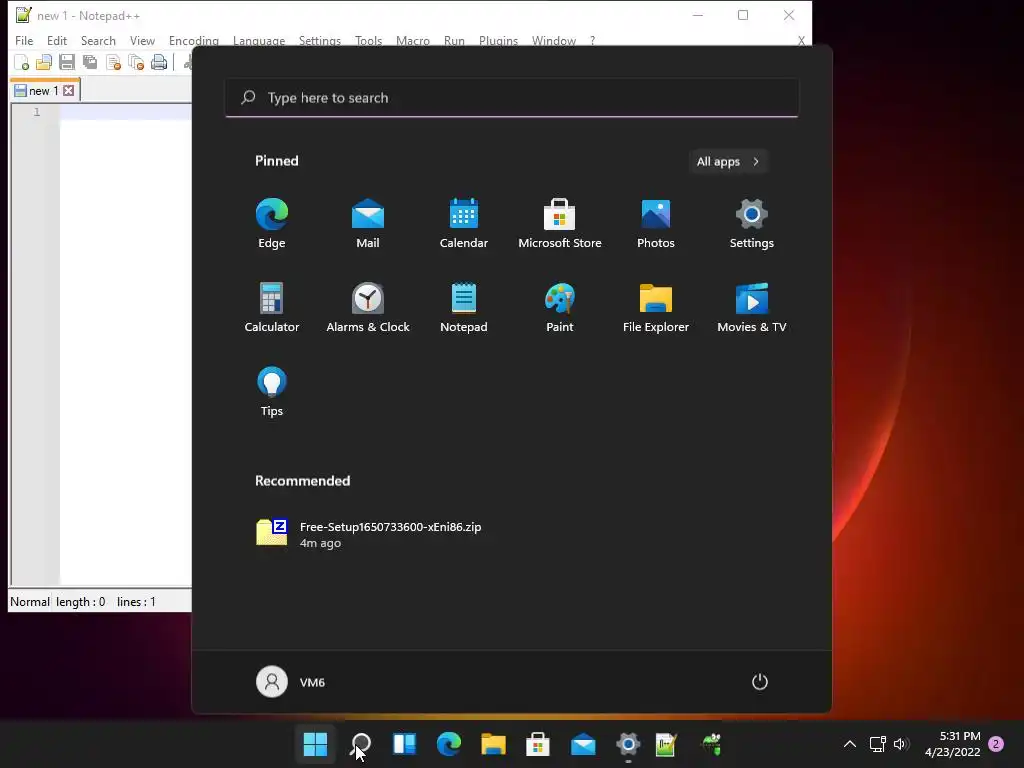Click the Type here to search field
This screenshot has width=1024, height=768.
511,98
